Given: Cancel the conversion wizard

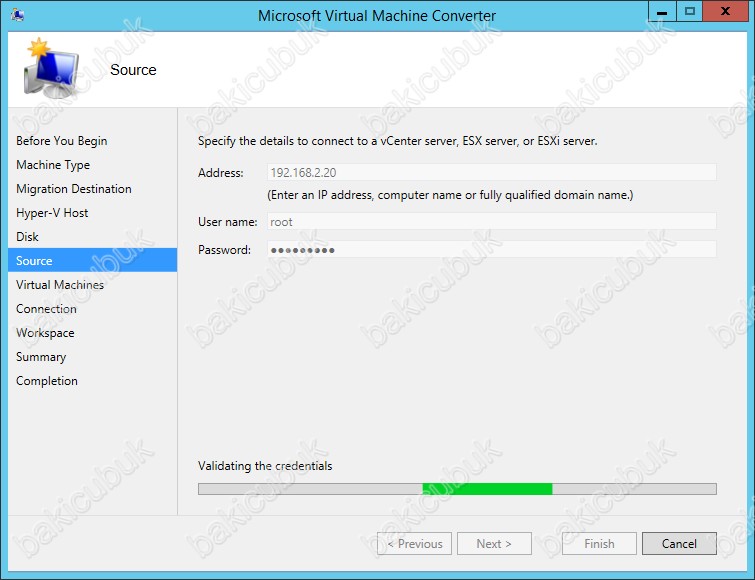Looking at the screenshot, I should click(679, 543).
